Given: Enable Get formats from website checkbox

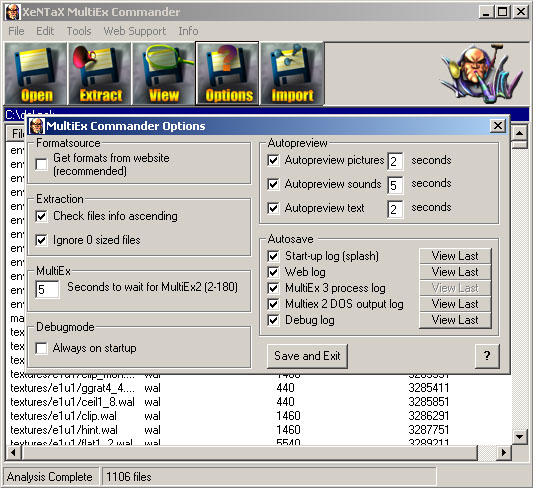Looking at the screenshot, I should (x=41, y=164).
